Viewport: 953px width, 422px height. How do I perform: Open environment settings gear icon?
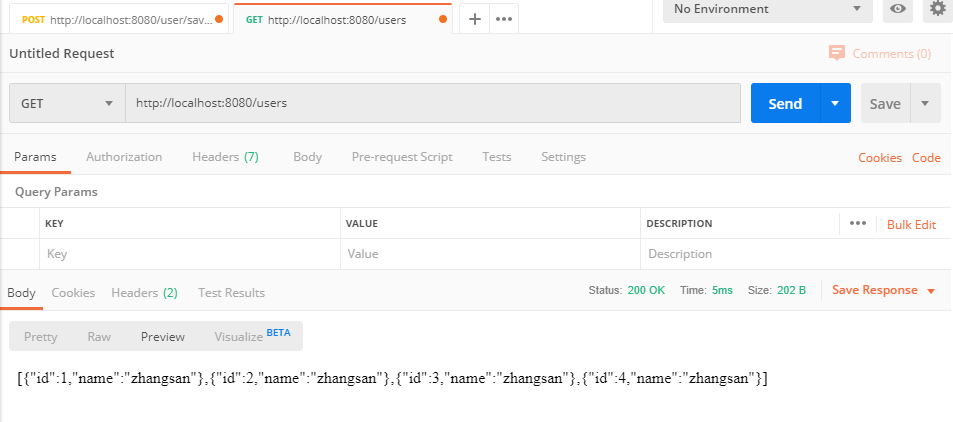click(x=937, y=9)
